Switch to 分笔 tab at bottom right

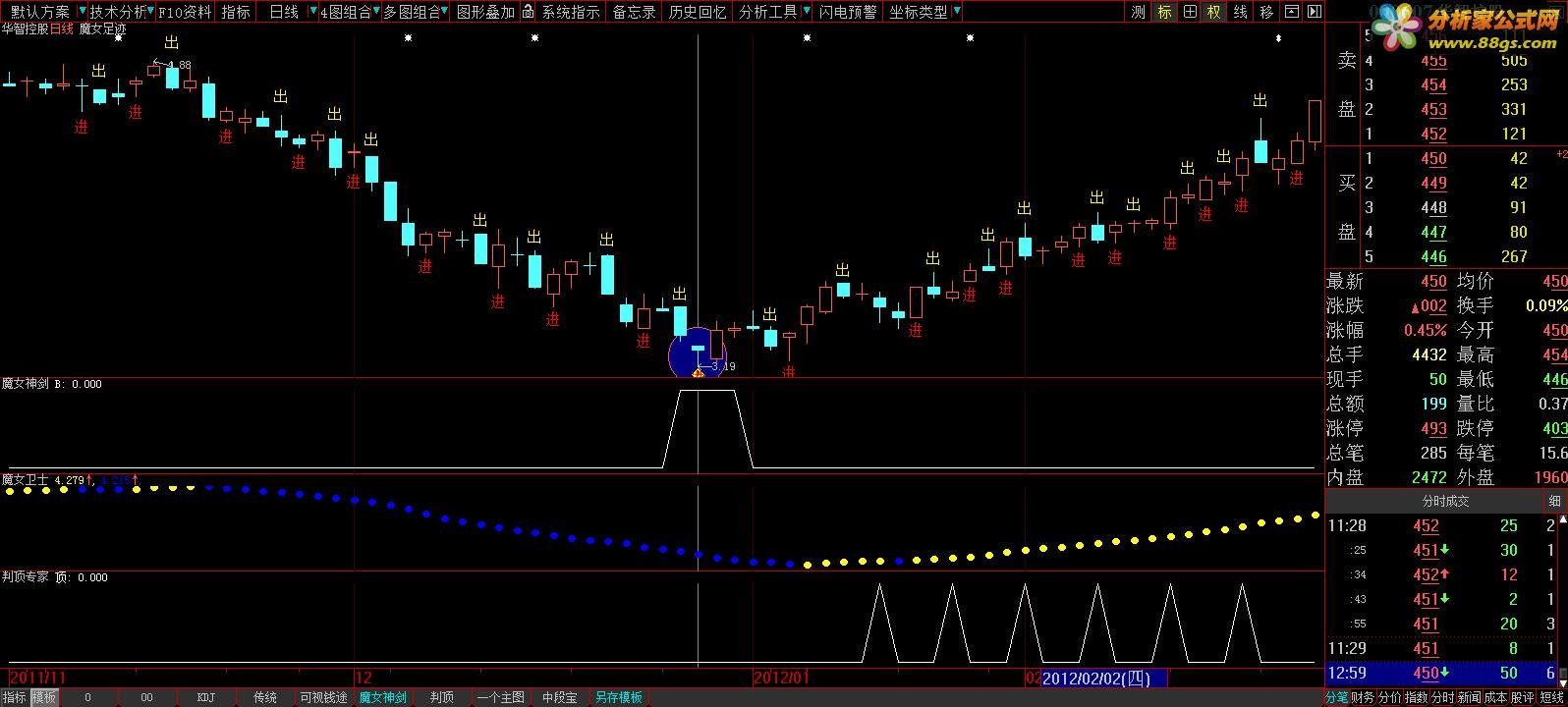1337,697
